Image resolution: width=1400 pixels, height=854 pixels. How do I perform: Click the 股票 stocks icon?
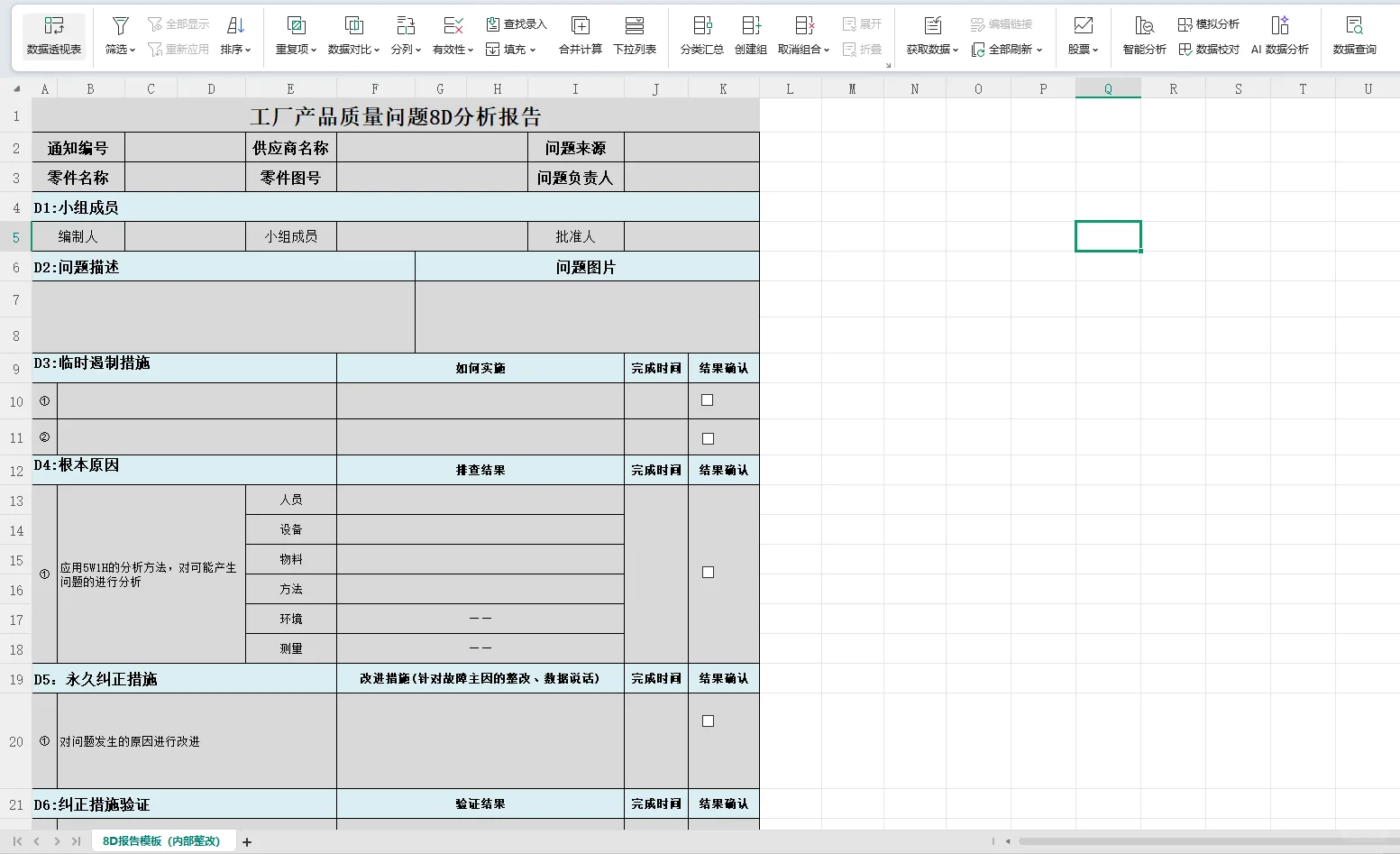1083,25
